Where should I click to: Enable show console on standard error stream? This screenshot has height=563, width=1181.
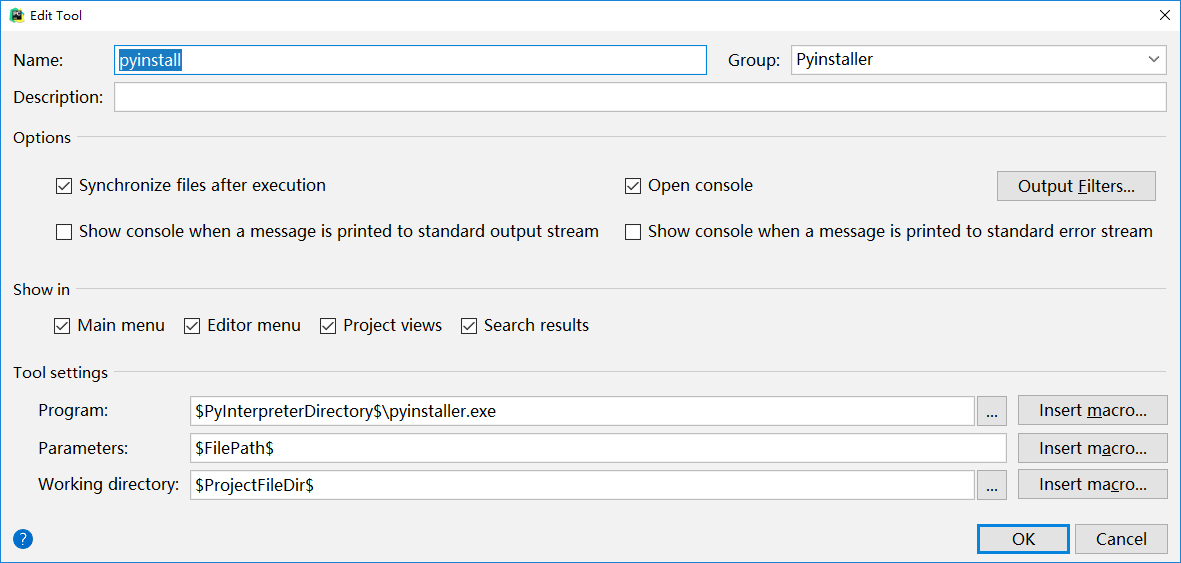633,232
